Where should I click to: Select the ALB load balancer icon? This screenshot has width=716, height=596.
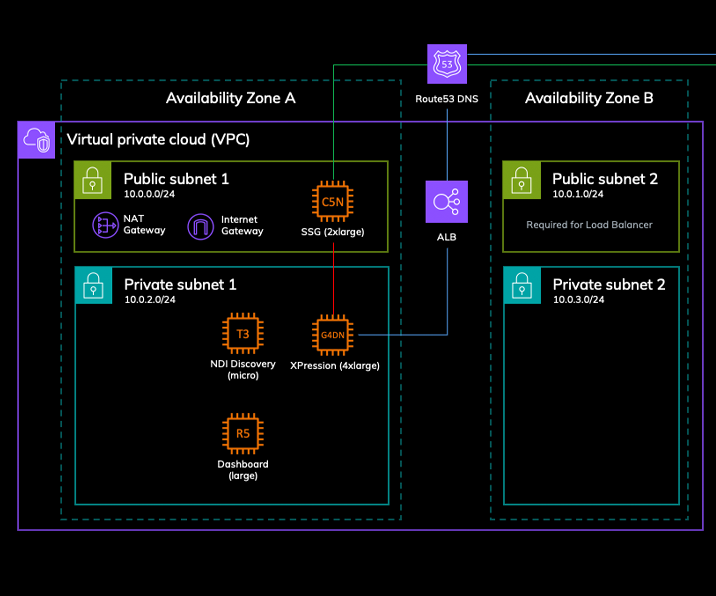click(x=446, y=201)
